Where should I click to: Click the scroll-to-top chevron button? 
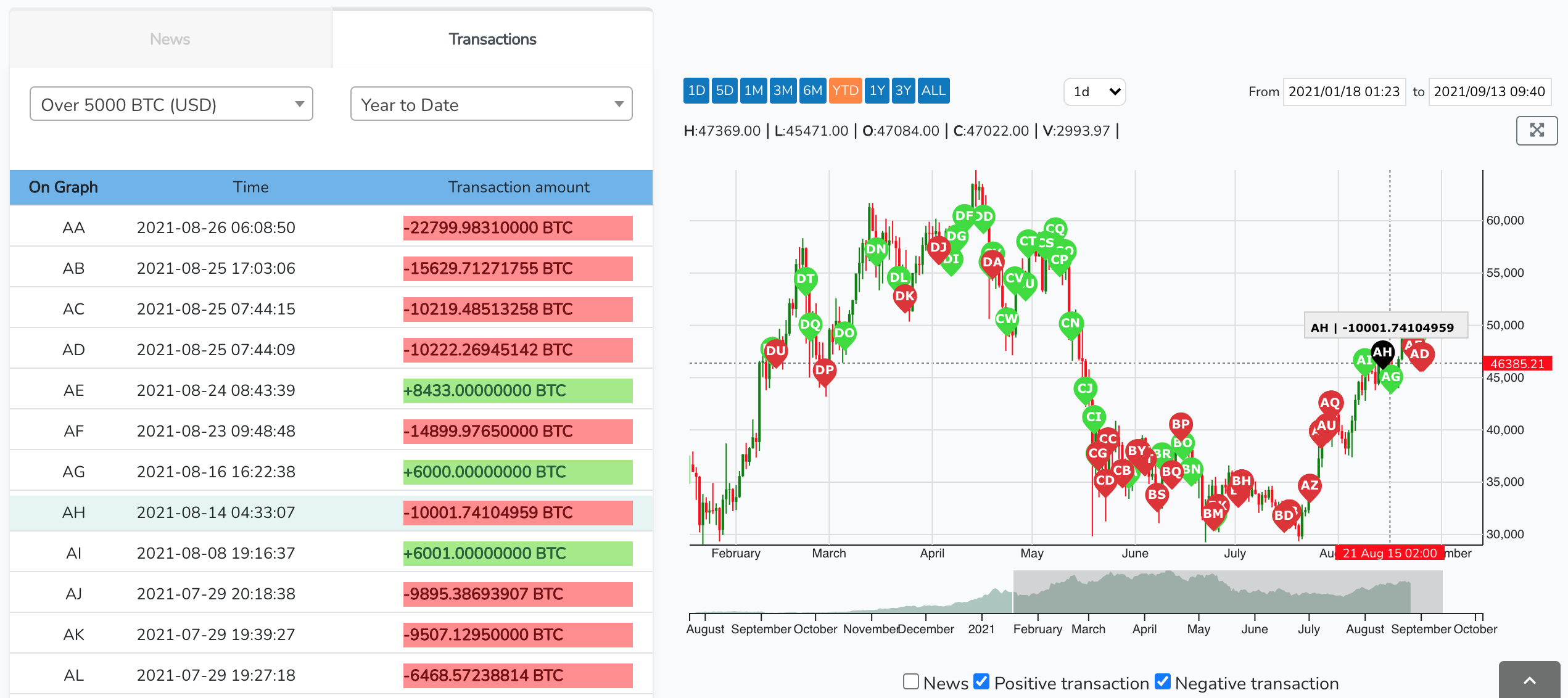[1529, 680]
